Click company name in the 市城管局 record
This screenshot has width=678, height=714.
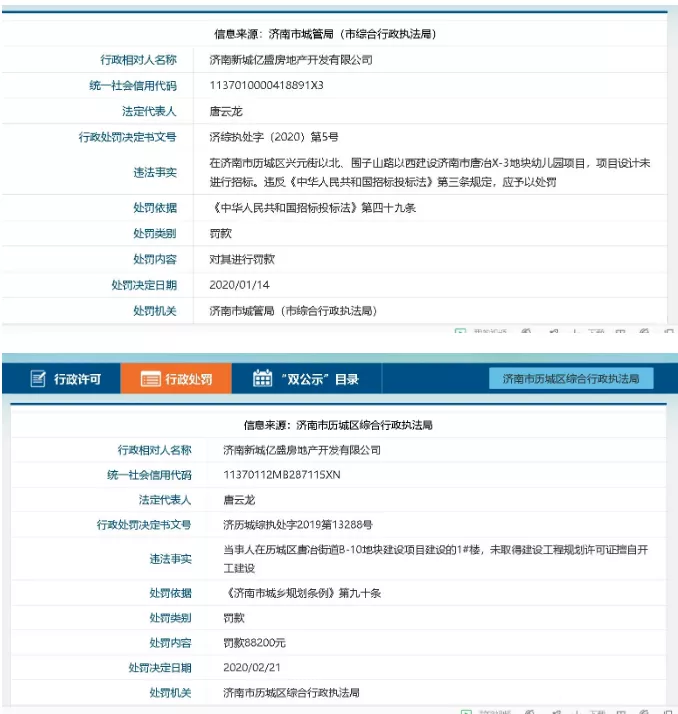pyautogui.click(x=291, y=60)
